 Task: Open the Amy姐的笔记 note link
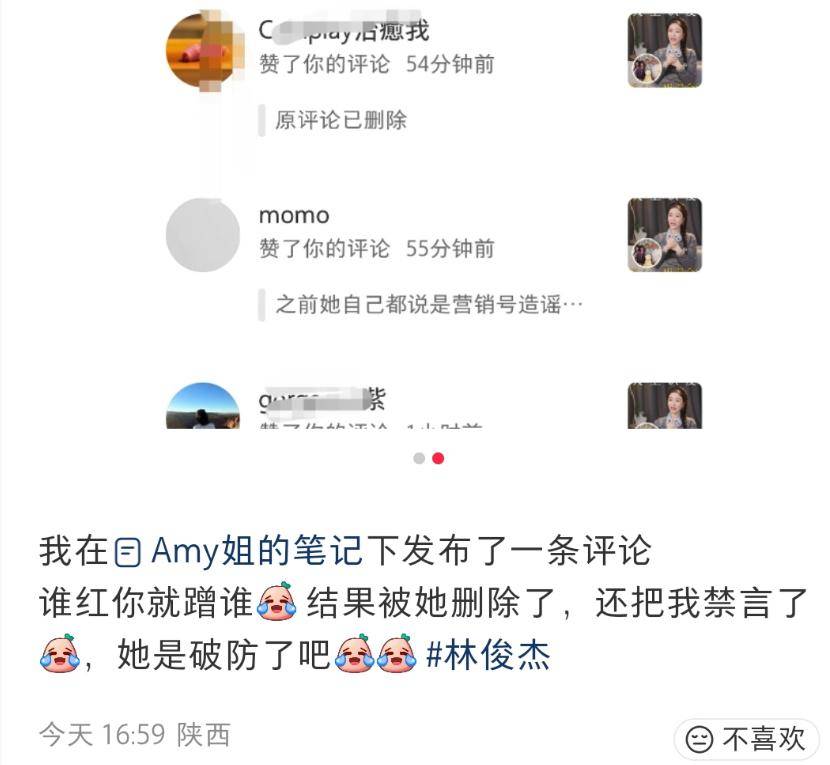(x=239, y=552)
